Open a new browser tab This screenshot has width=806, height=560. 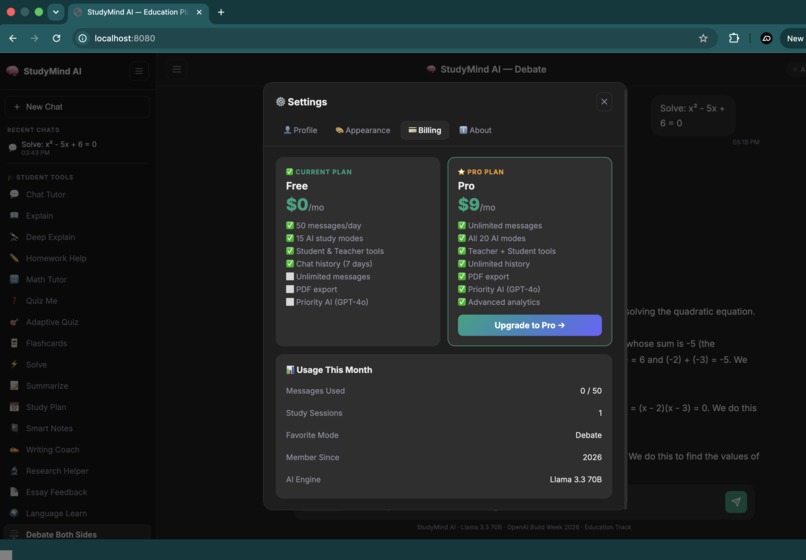pos(221,12)
